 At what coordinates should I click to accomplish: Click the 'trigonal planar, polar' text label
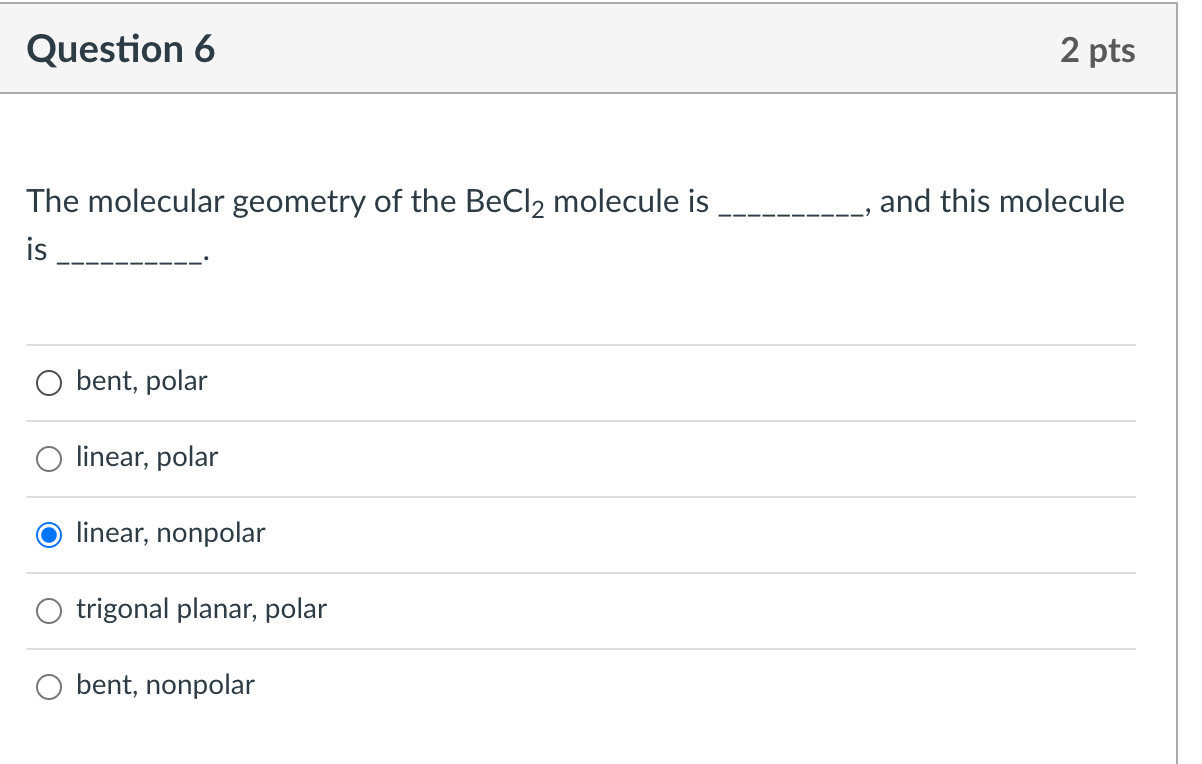tap(202, 609)
